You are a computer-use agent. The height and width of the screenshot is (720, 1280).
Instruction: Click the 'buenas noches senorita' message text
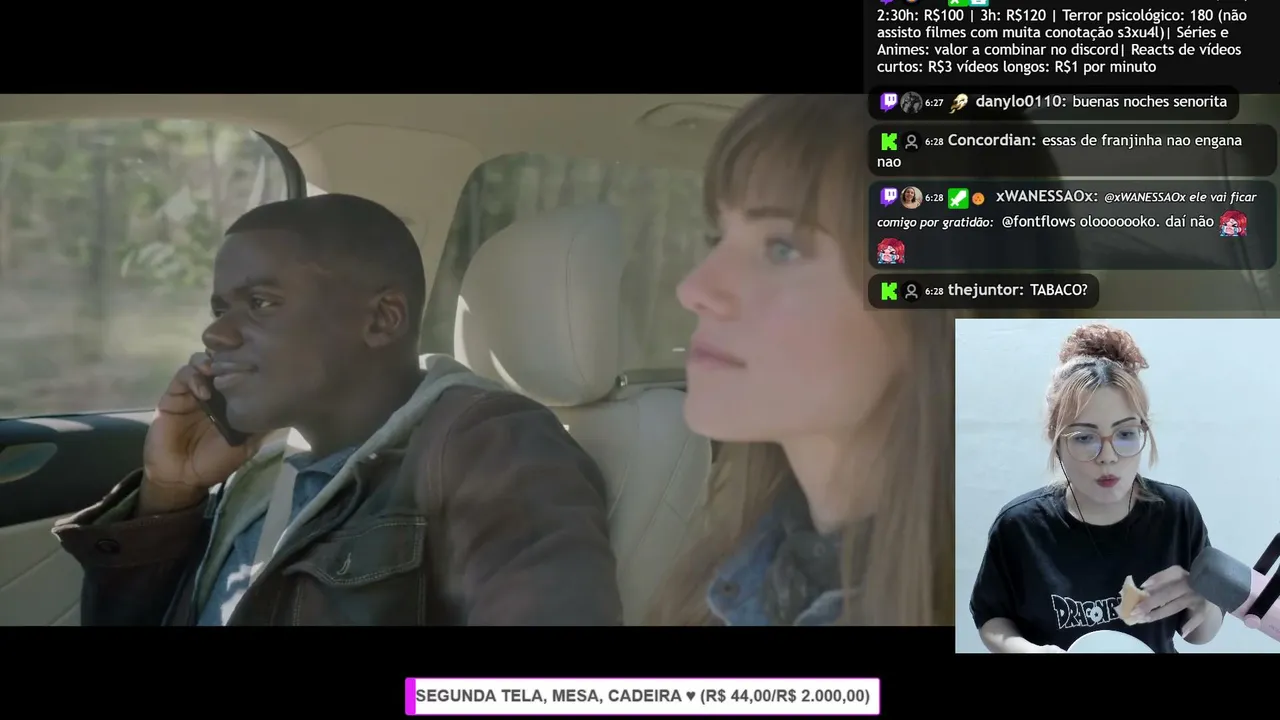[x=1149, y=101]
